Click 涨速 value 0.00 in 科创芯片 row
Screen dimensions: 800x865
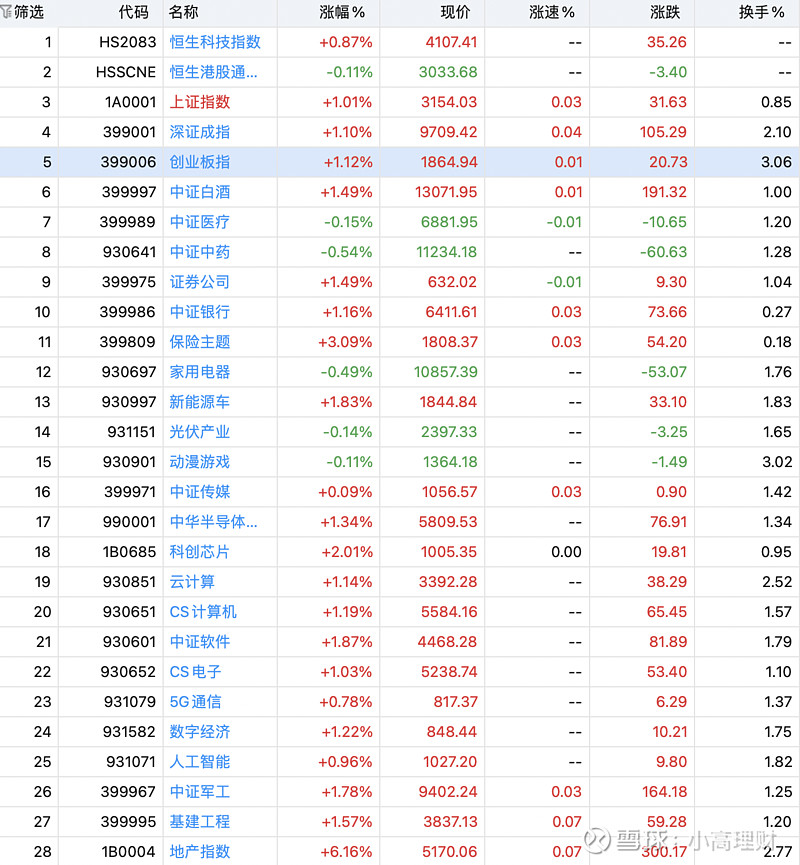pyautogui.click(x=567, y=552)
